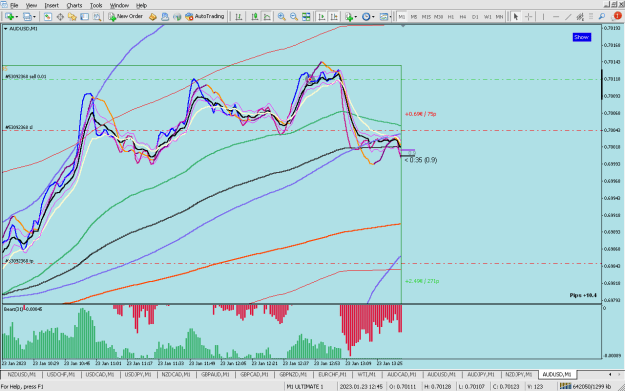
Task: Switch timeframe to H4
Action: pos(463,17)
